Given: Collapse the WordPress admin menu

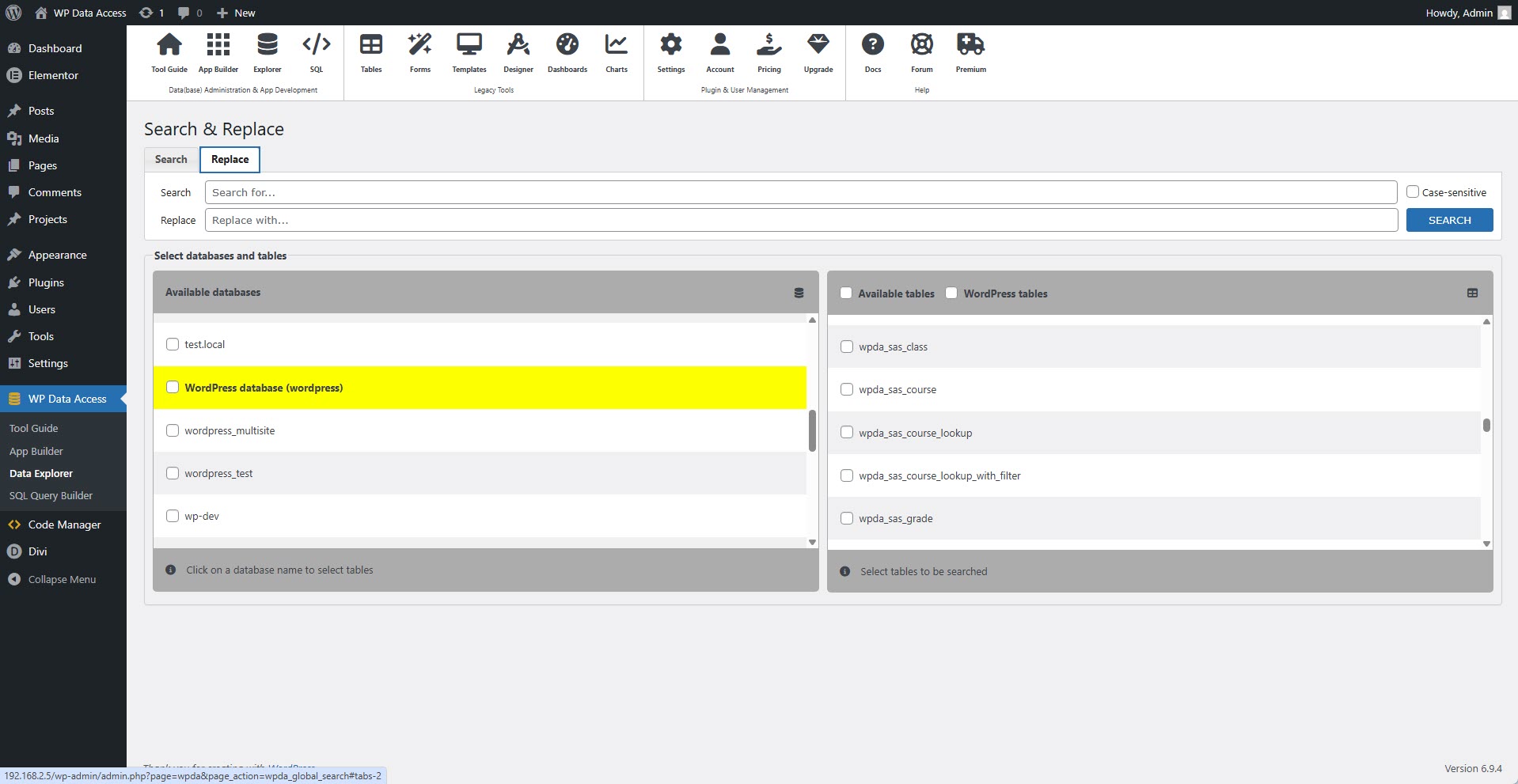Looking at the screenshot, I should point(62,579).
